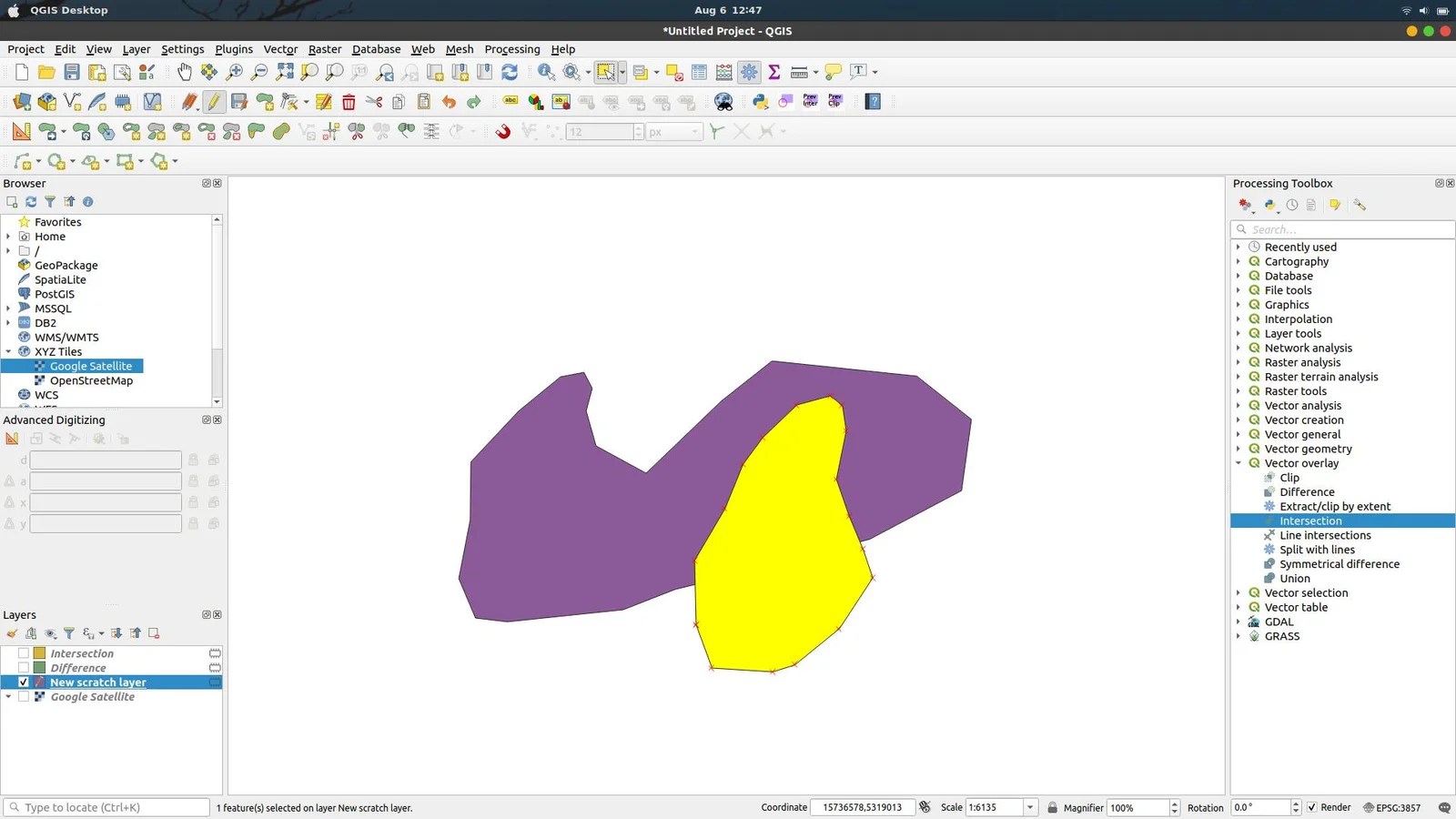Click the Filter Legend icon in Layers panel
This screenshot has height=819, width=1456.
(70, 632)
